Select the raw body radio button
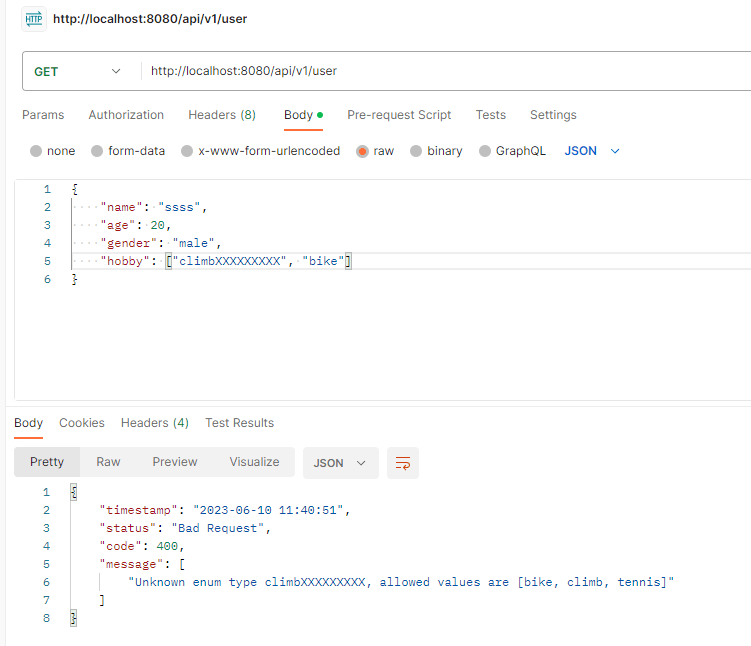751x646 pixels. pyautogui.click(x=363, y=151)
